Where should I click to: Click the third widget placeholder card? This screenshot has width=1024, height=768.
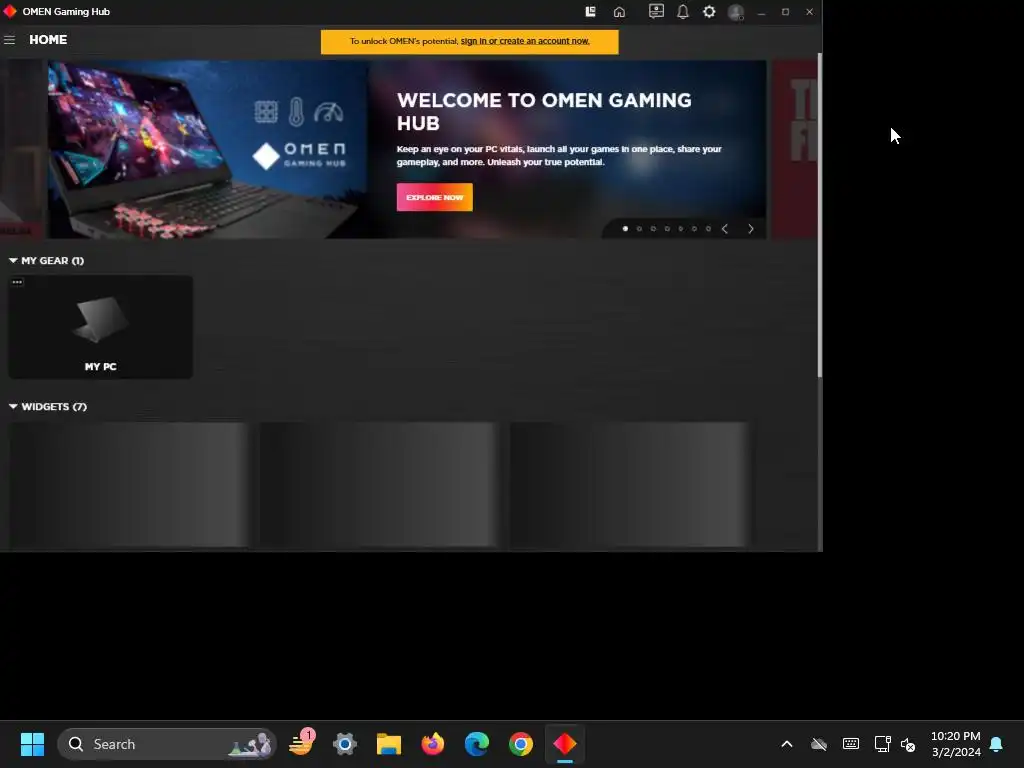630,484
